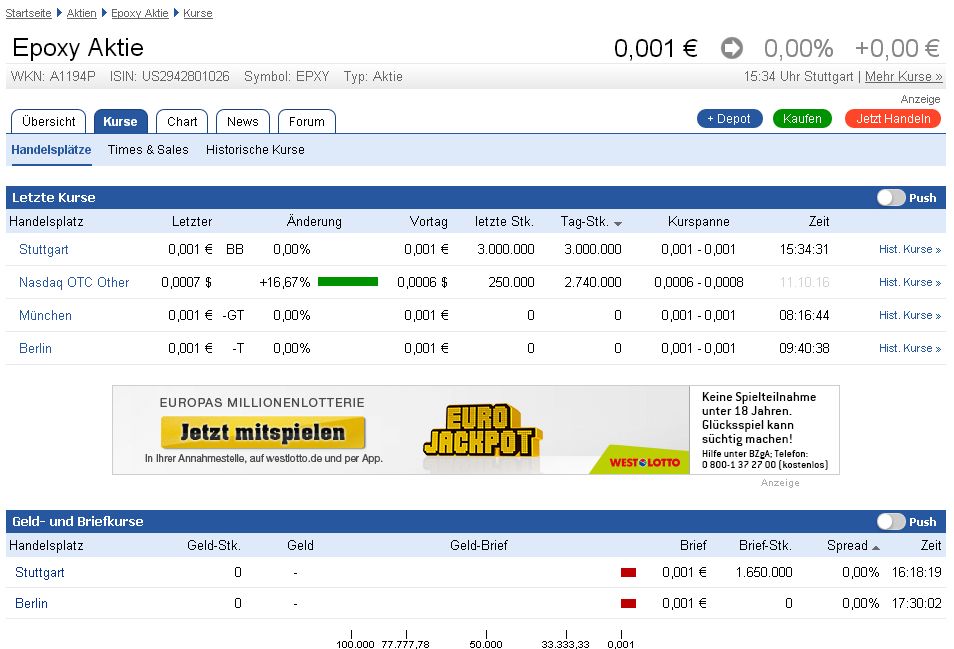
Task: Click the Kurspanne column header
Action: point(698,221)
